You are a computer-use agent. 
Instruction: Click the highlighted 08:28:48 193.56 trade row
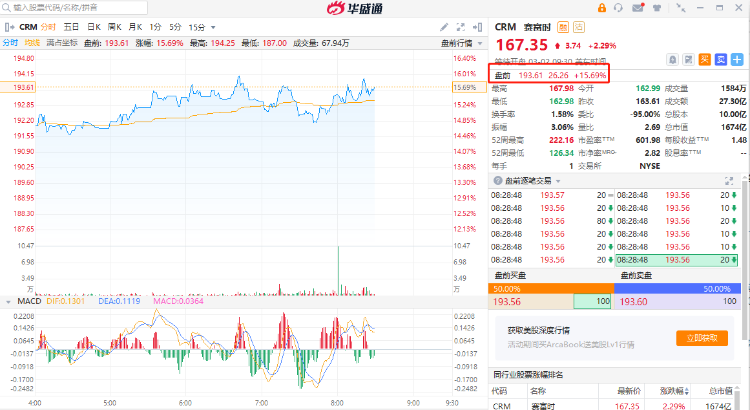(676, 260)
